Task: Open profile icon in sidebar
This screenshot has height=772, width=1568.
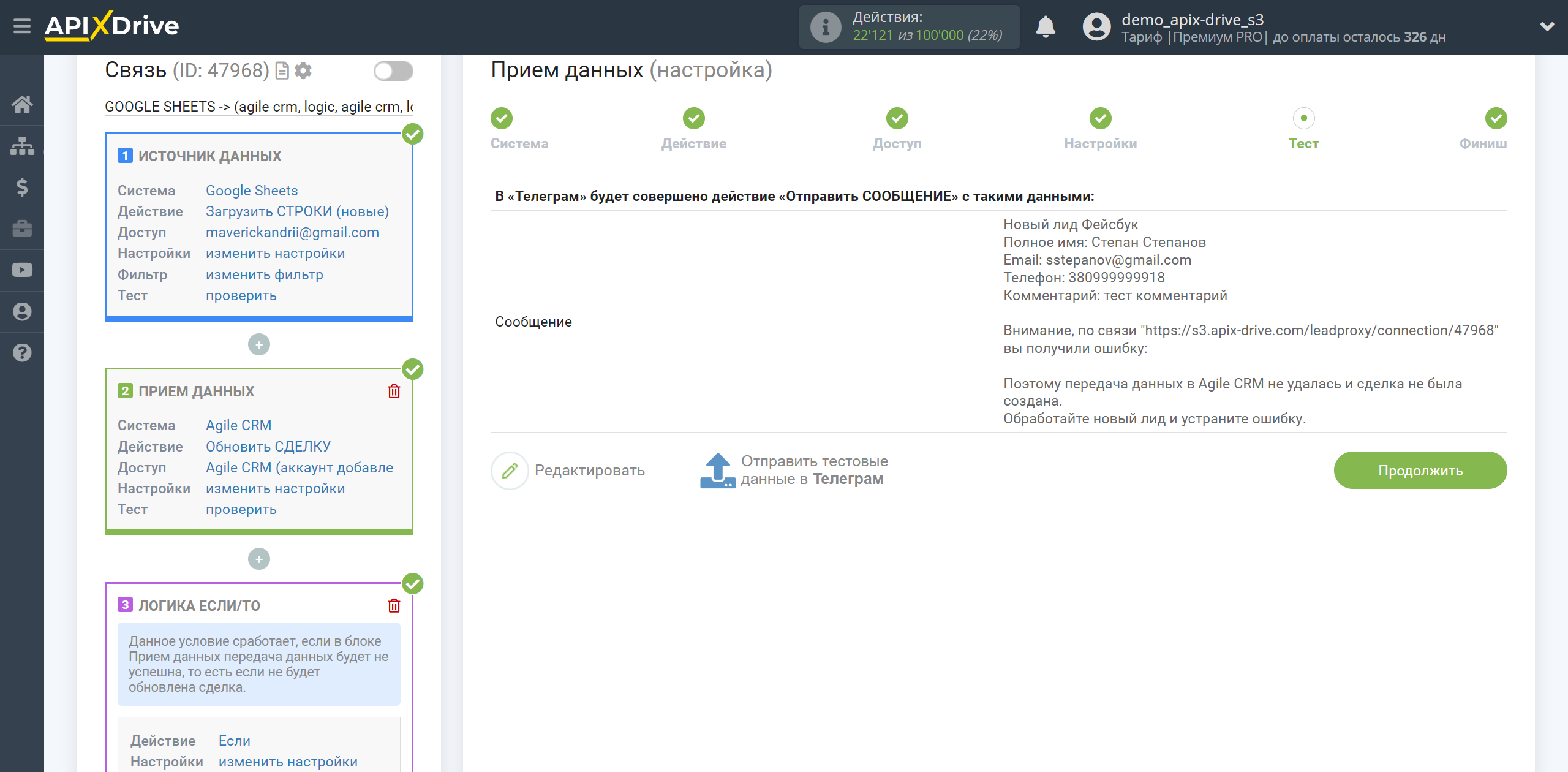Action: click(22, 311)
